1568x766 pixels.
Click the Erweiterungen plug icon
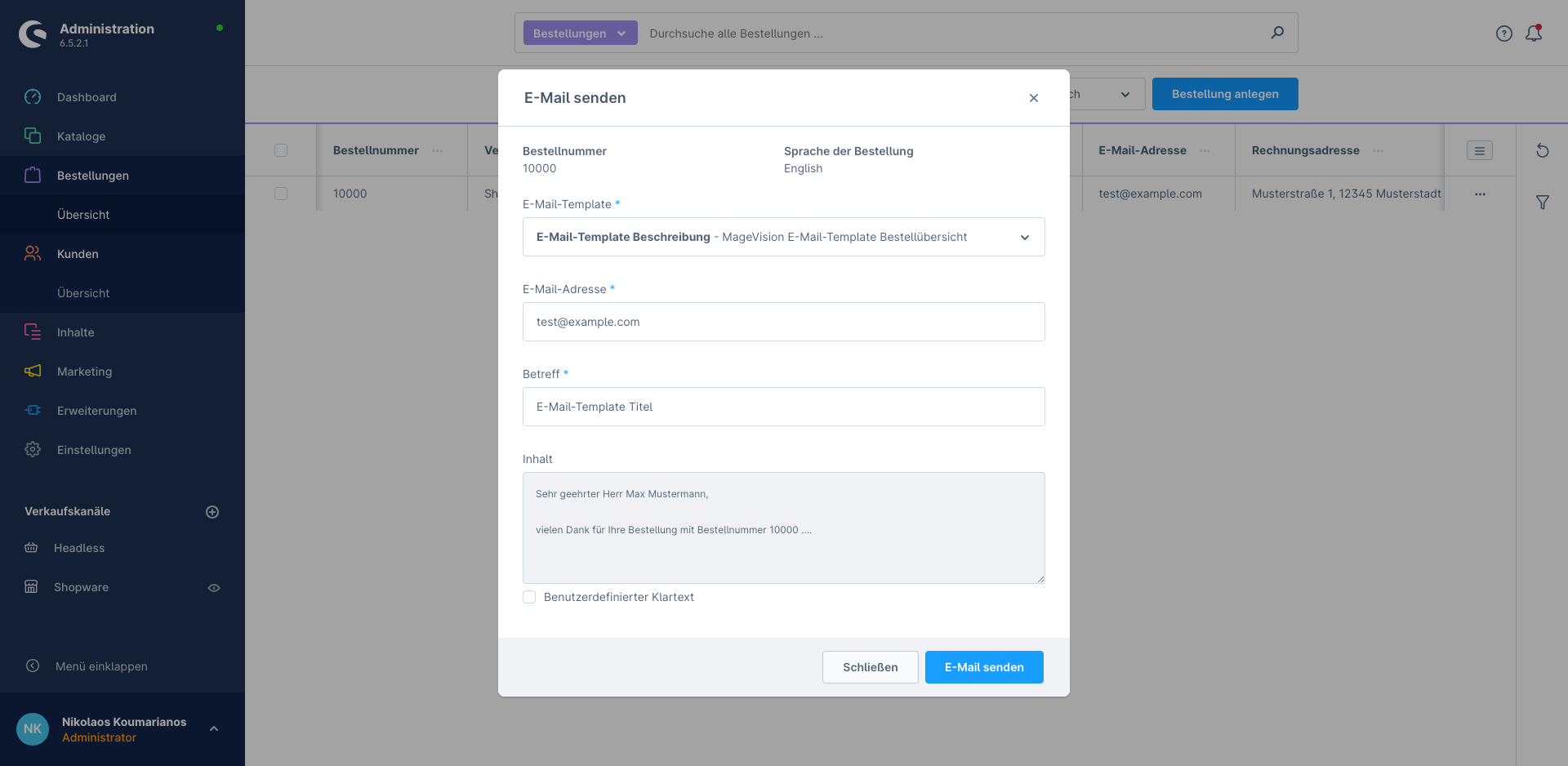33,411
